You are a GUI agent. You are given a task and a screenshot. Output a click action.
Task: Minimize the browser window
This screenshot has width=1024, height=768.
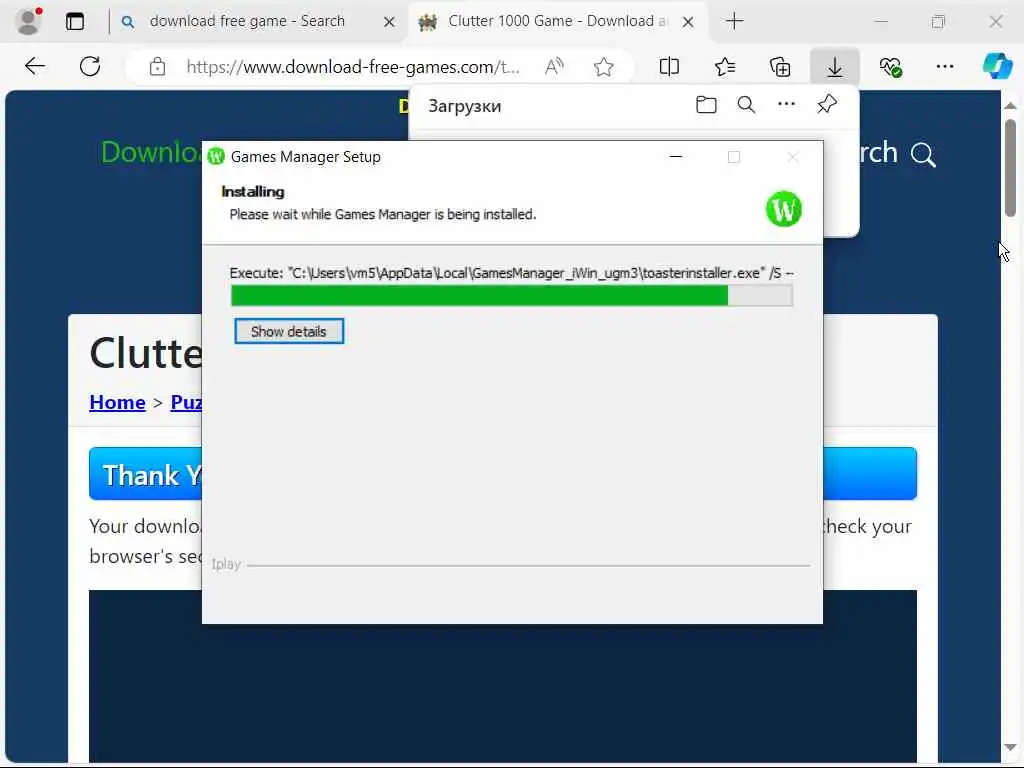[x=881, y=22]
